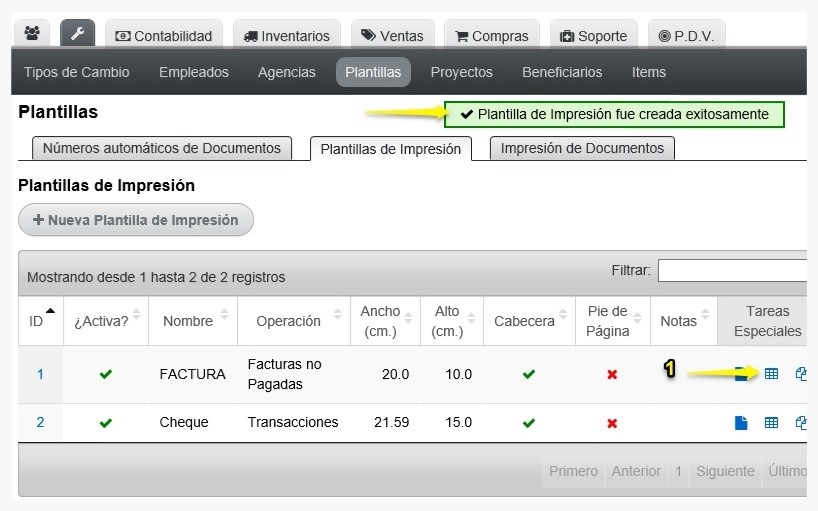This screenshot has width=818, height=511.
Task: Open the Contabilidad module tab
Action: (x=164, y=35)
